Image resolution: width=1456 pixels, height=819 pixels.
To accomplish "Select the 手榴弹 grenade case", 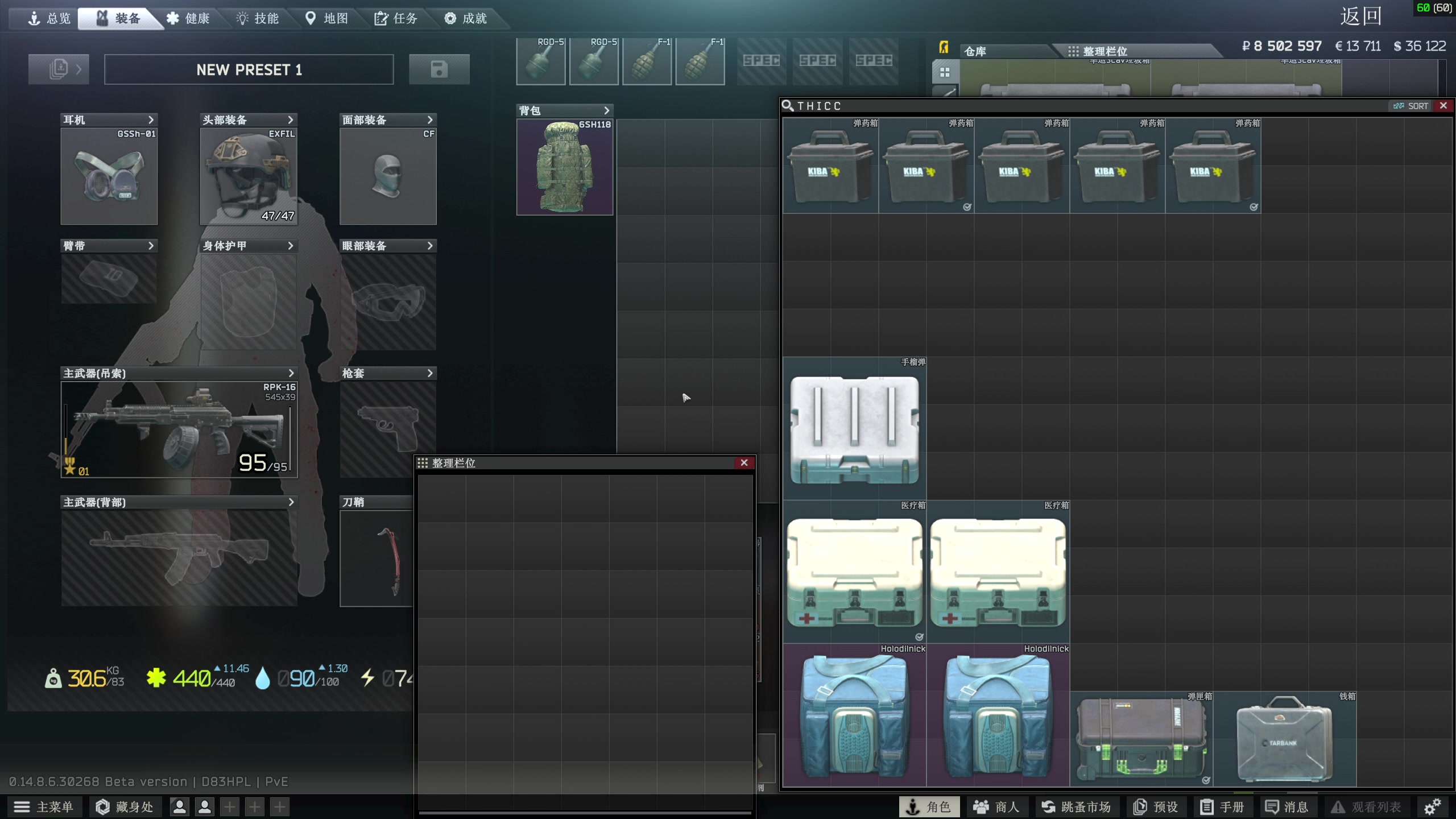I will pos(854,428).
